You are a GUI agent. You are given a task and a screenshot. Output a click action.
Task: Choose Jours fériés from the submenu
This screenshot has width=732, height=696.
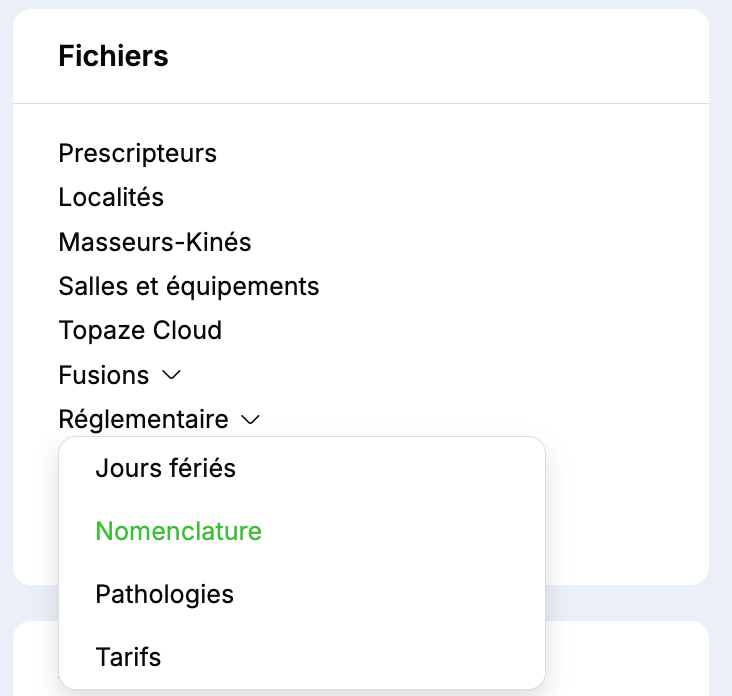pyautogui.click(x=165, y=468)
